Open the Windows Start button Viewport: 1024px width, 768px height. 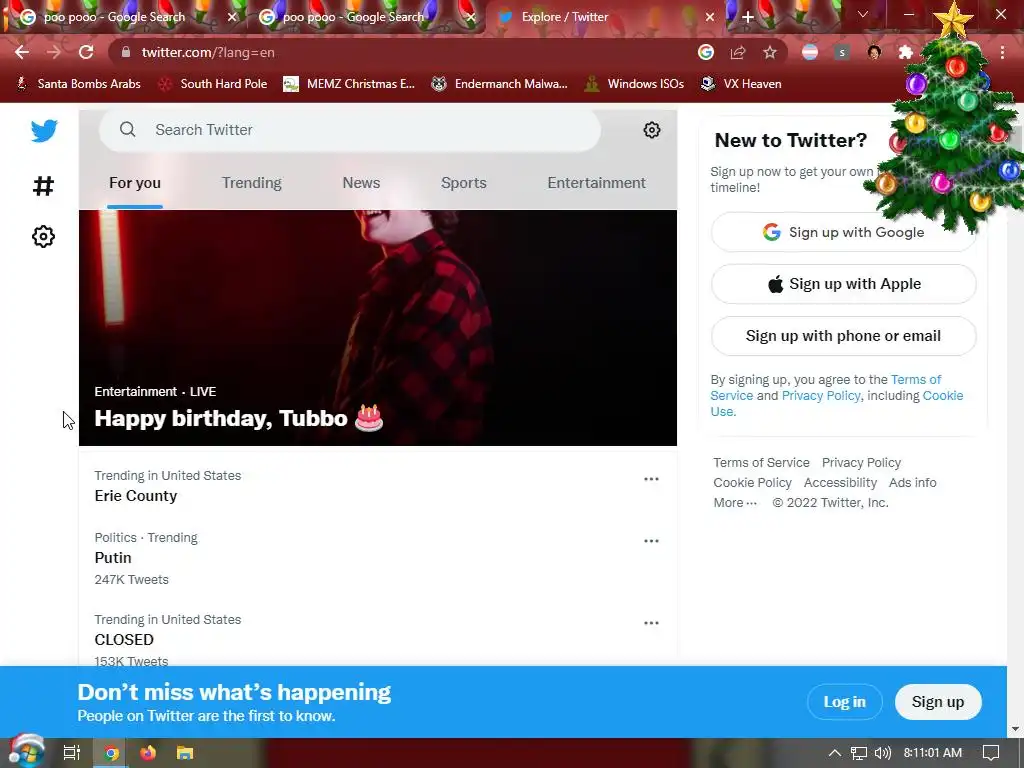[25, 752]
